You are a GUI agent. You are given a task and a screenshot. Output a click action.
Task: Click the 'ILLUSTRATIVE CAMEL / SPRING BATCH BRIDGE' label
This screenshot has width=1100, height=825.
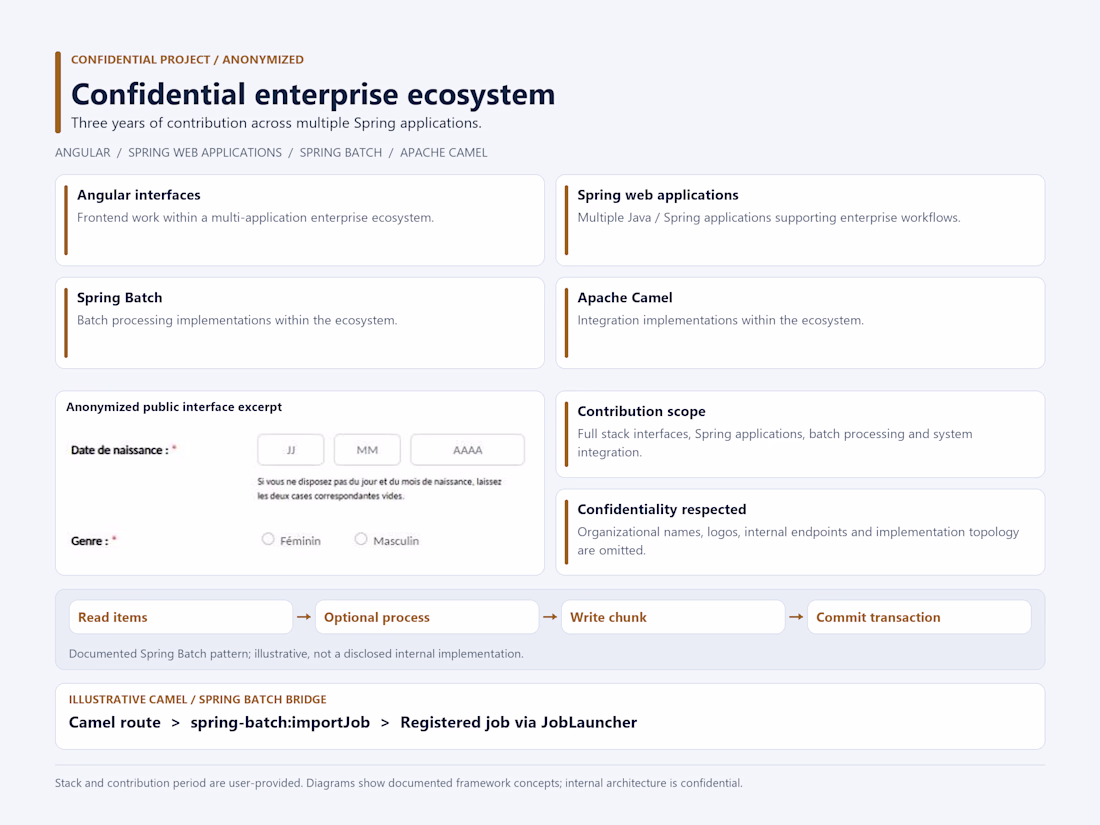point(198,699)
